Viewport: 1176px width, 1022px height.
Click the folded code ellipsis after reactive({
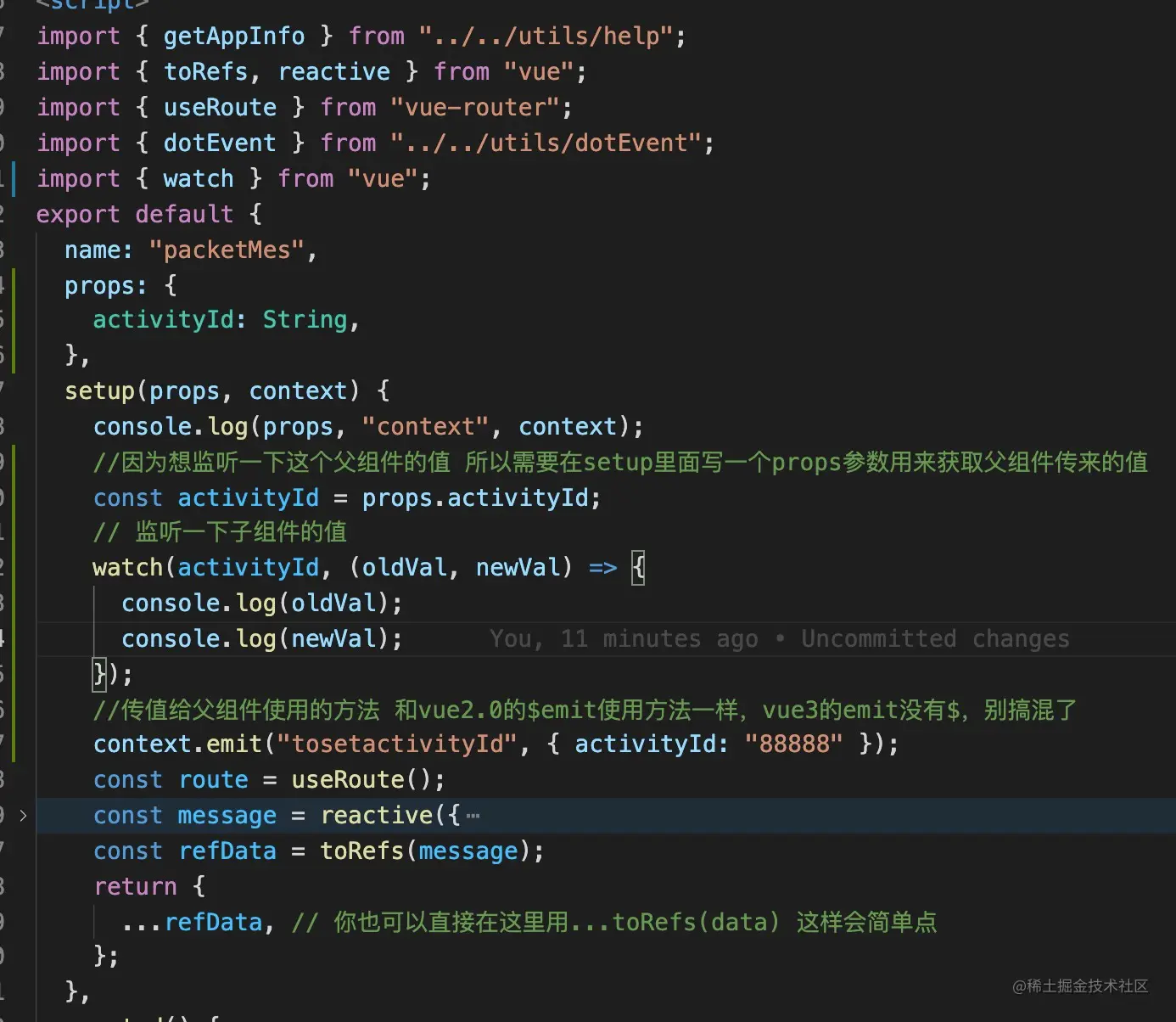click(473, 817)
